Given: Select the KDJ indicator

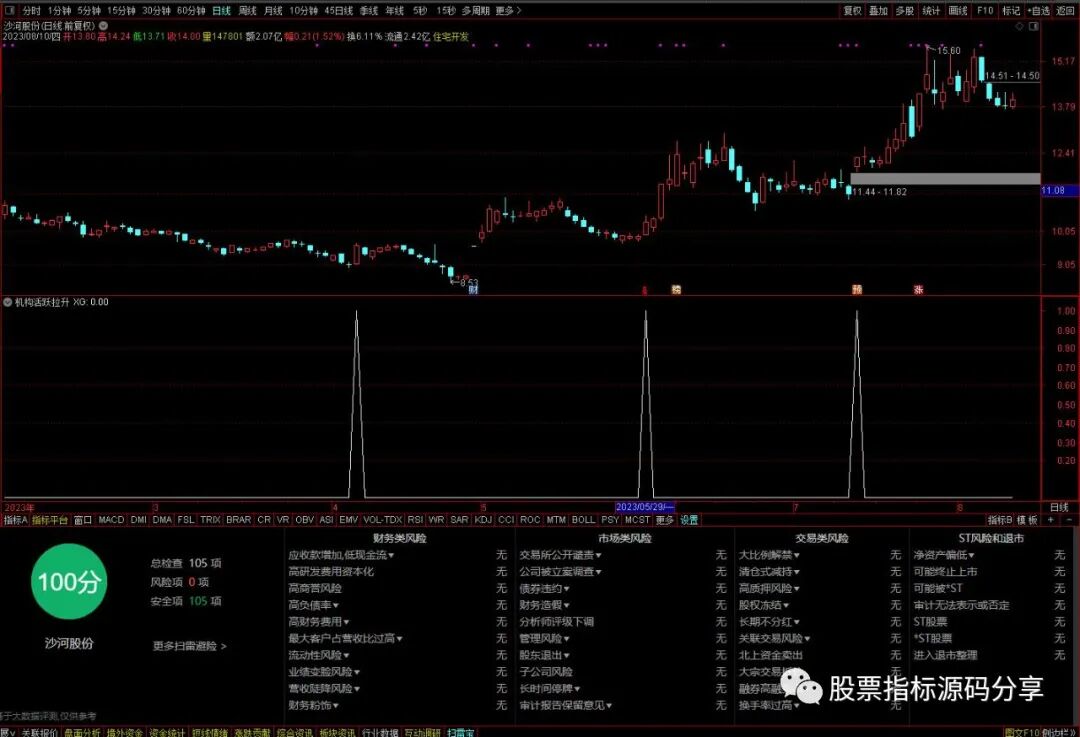Looking at the screenshot, I should (483, 520).
